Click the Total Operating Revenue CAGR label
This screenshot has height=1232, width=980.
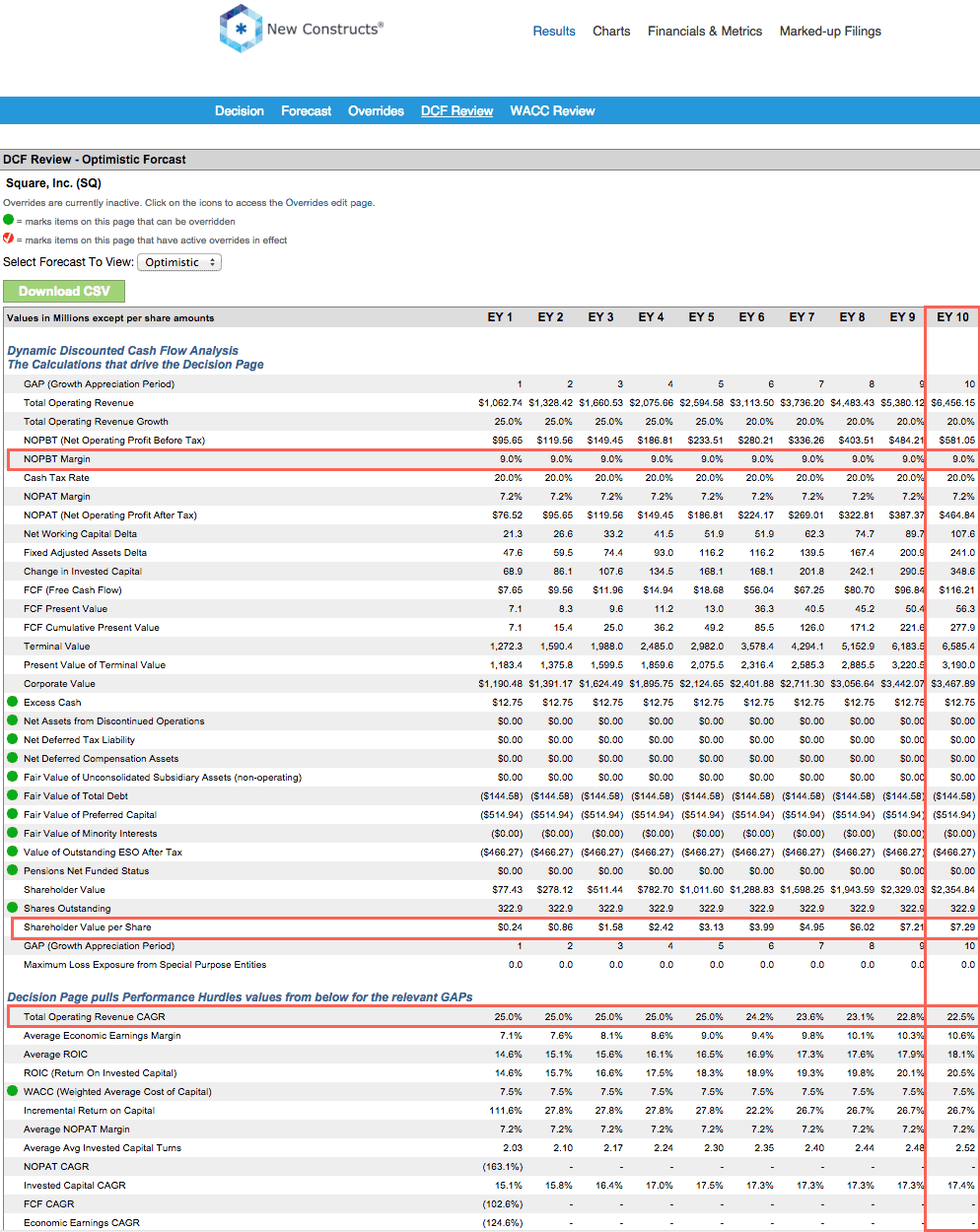[x=95, y=1016]
